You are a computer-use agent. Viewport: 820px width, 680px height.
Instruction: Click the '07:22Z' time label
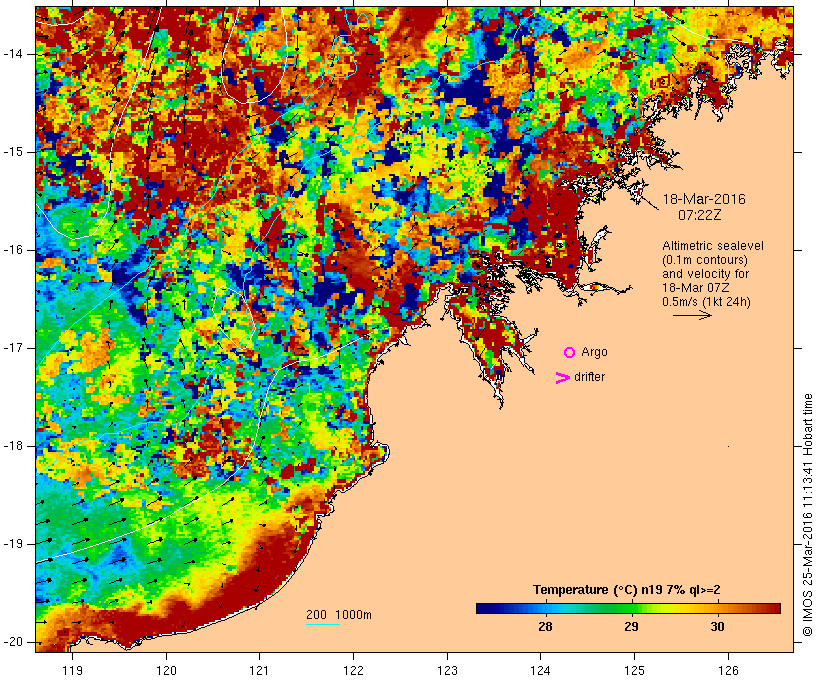pos(700,215)
